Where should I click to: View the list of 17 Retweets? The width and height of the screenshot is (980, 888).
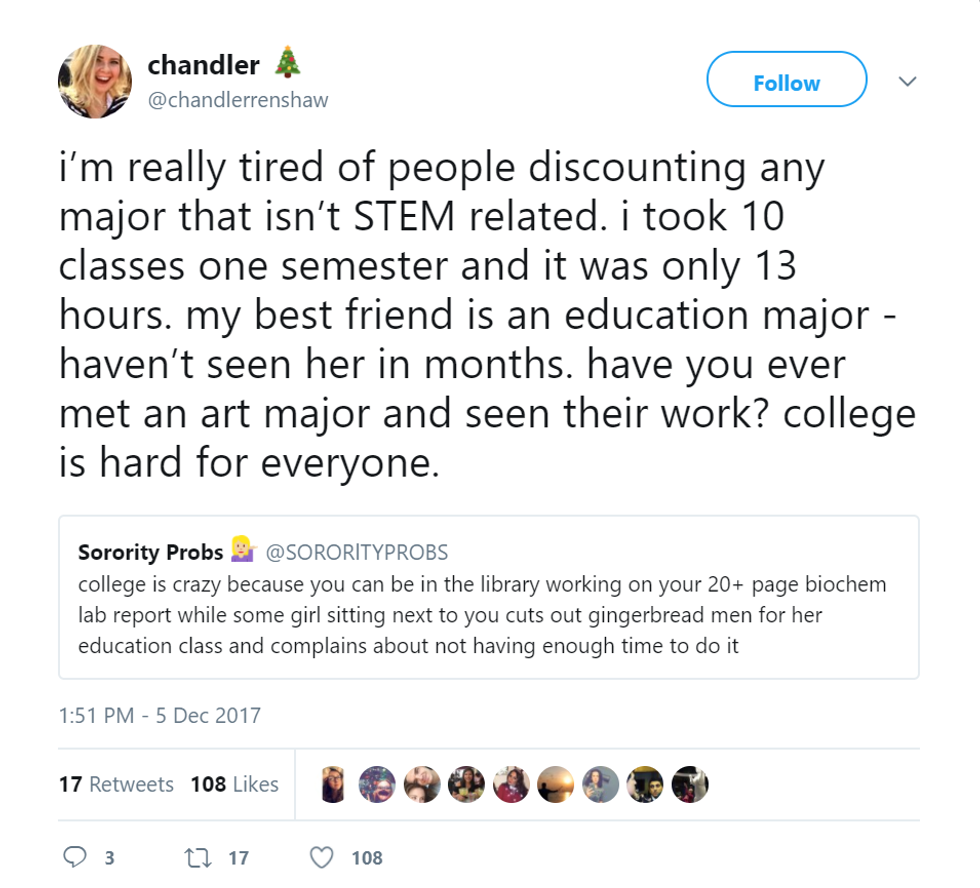coord(116,784)
